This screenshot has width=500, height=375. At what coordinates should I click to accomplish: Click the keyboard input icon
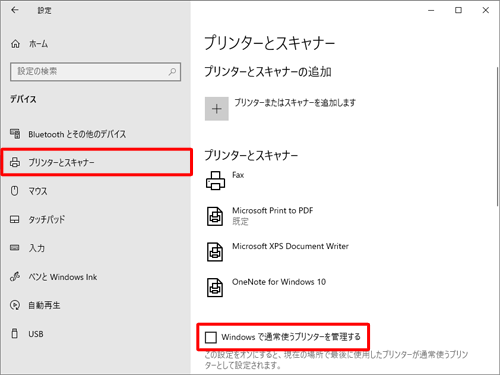pyautogui.click(x=15, y=248)
